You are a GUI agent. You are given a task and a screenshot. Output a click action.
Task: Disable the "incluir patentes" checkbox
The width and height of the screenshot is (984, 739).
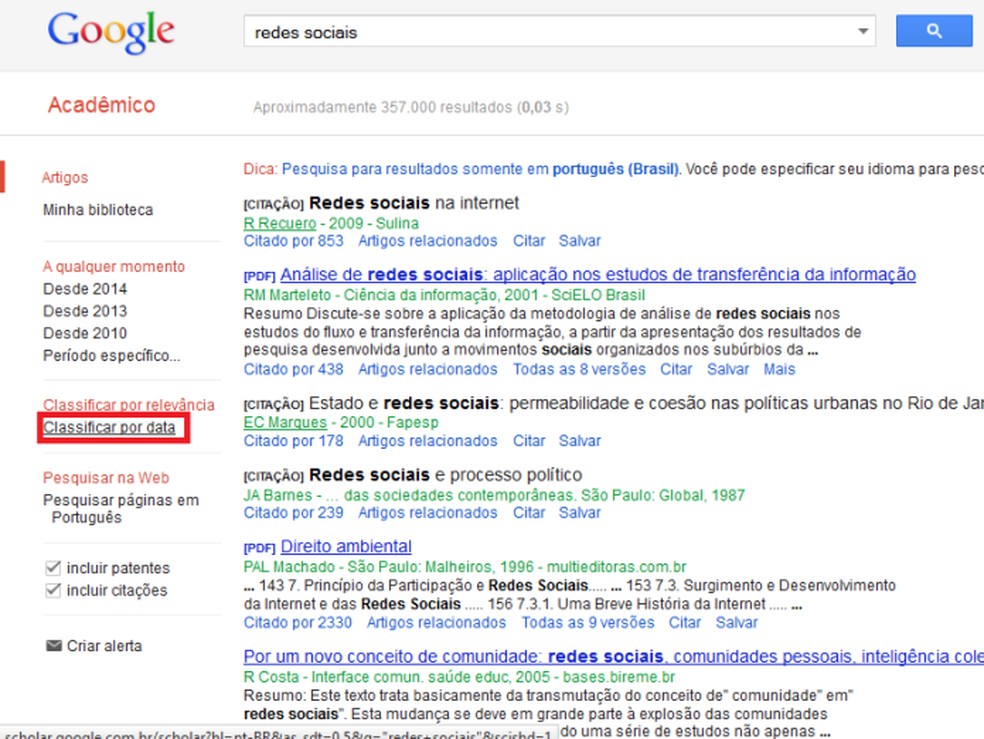(52, 567)
